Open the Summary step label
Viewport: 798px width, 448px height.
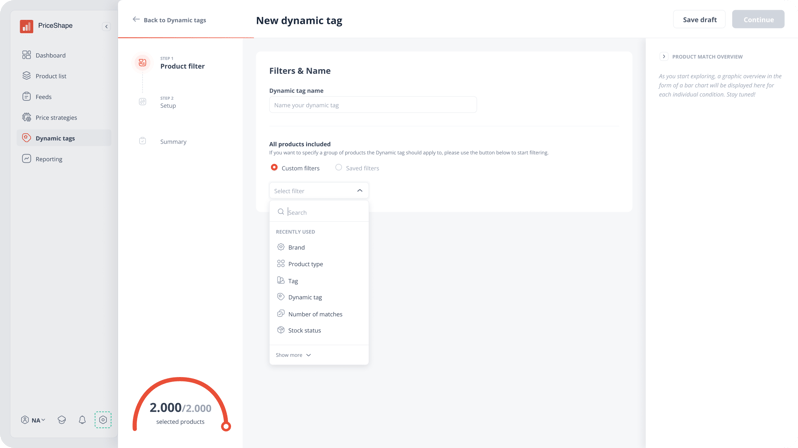(173, 142)
